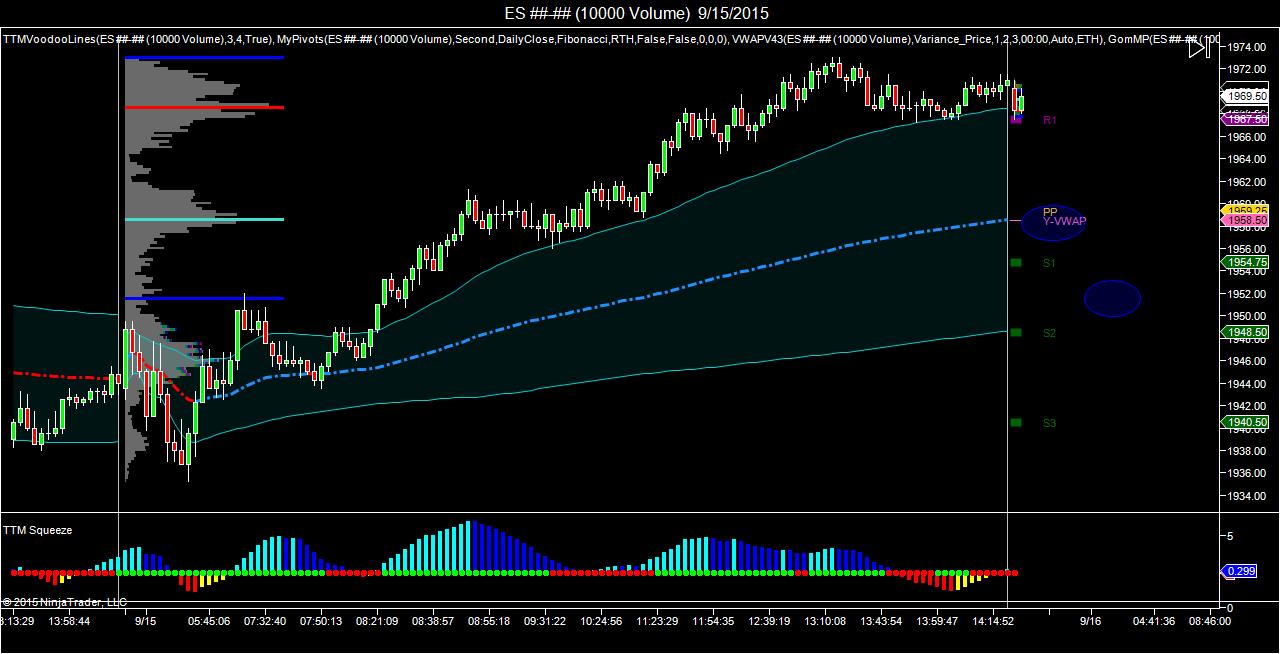1280x654 pixels.
Task: Click the green 1948.50 price marker
Action: pos(1244,332)
